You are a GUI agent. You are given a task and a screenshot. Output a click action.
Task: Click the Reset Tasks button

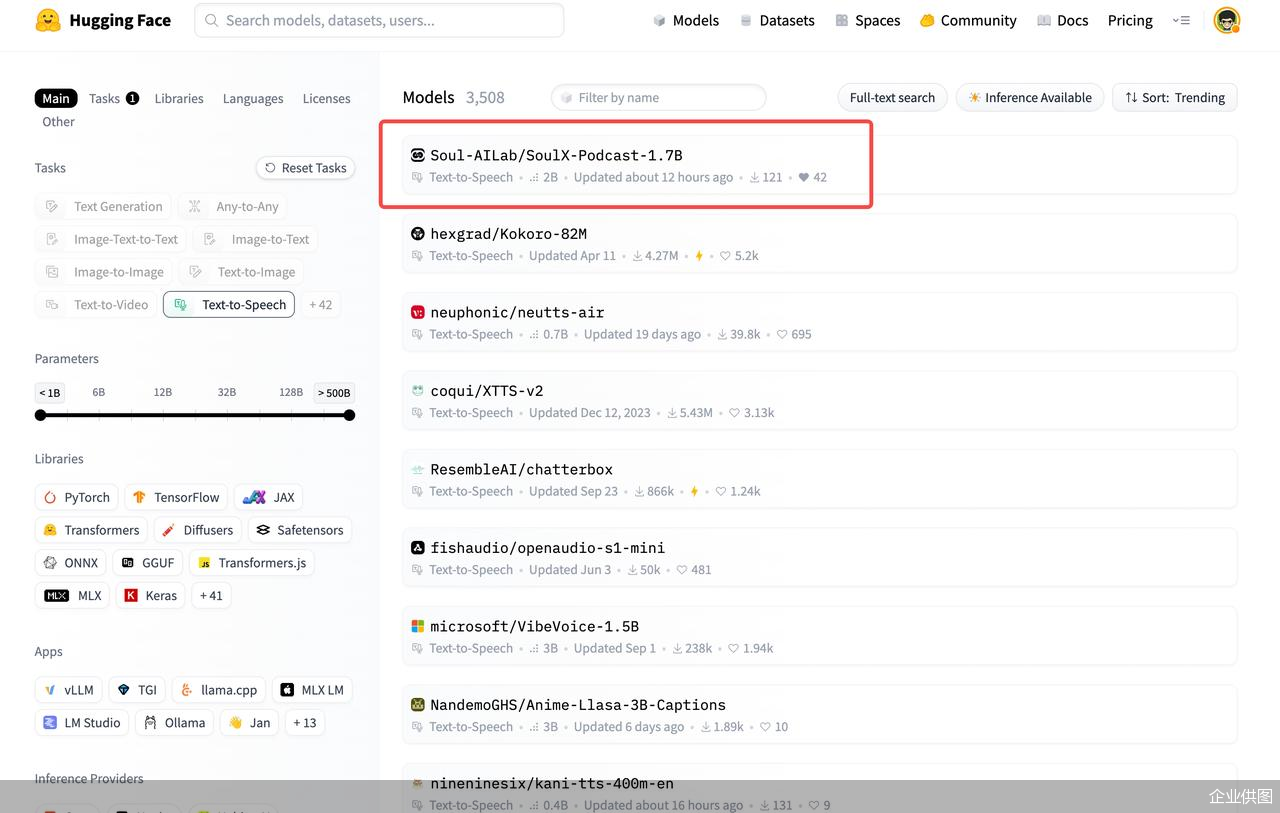(306, 168)
